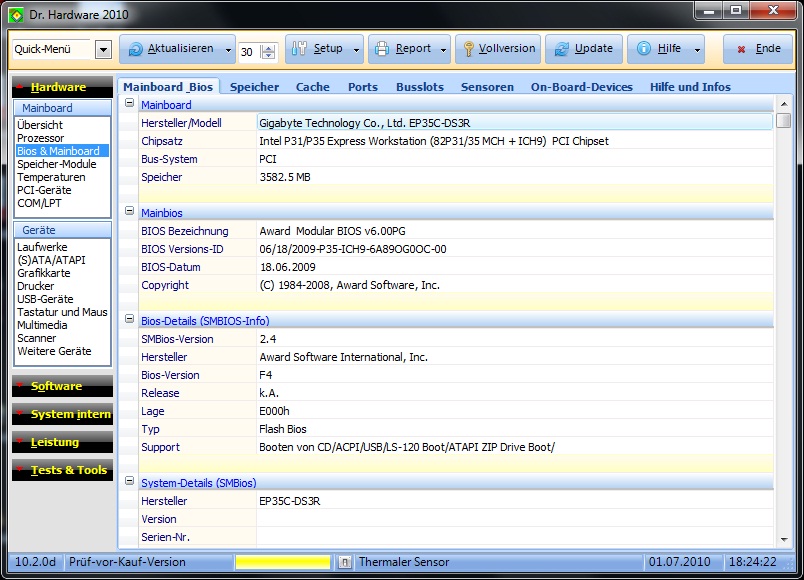Click the vertical scrollbar thumb

783,121
